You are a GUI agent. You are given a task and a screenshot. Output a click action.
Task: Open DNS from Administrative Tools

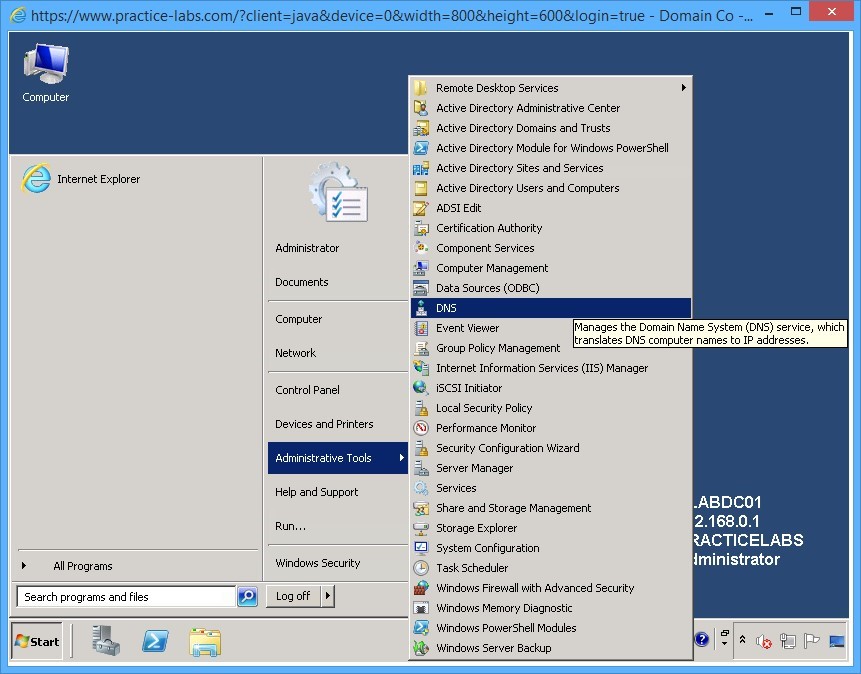click(x=447, y=307)
